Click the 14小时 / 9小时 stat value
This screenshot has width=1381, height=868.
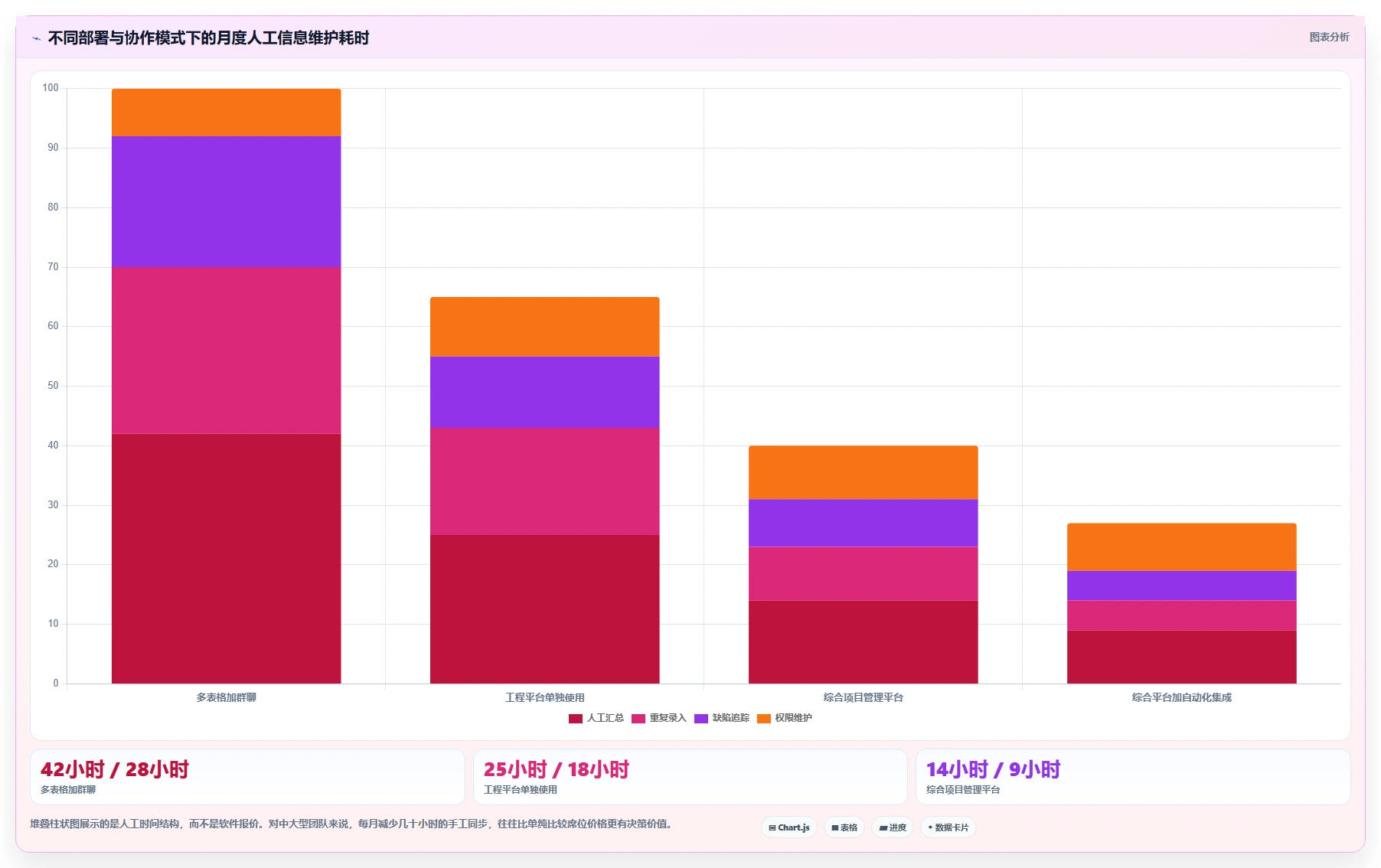click(x=994, y=769)
